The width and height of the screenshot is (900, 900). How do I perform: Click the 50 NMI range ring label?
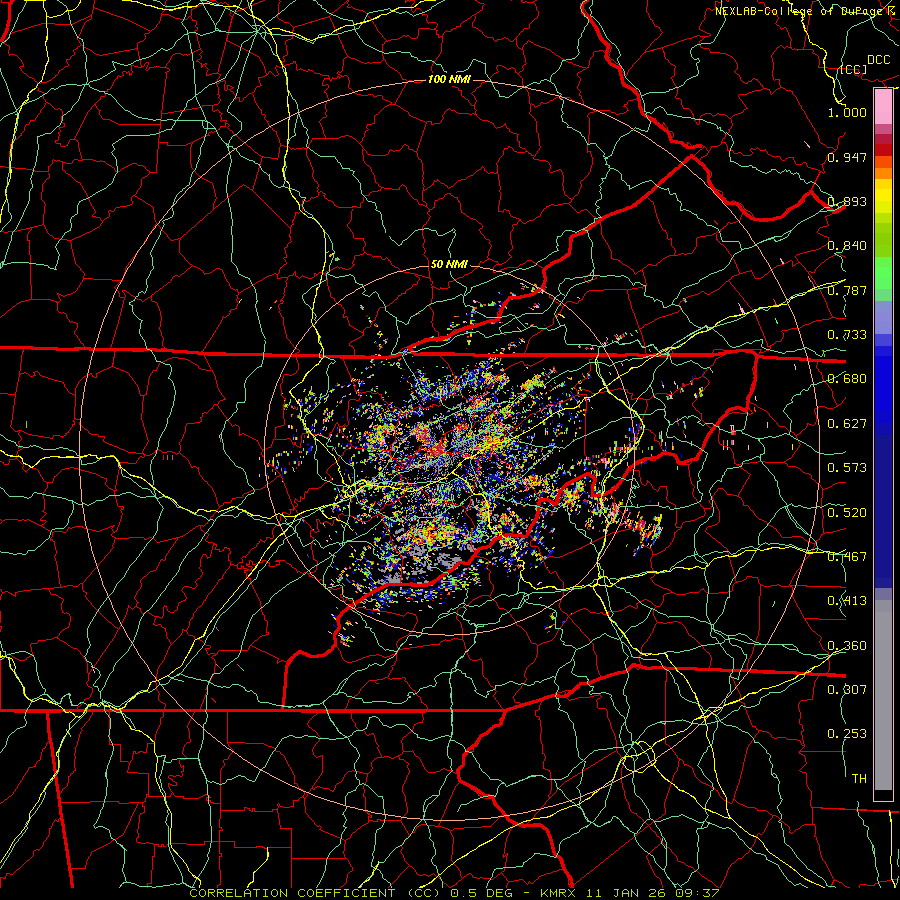tap(449, 264)
